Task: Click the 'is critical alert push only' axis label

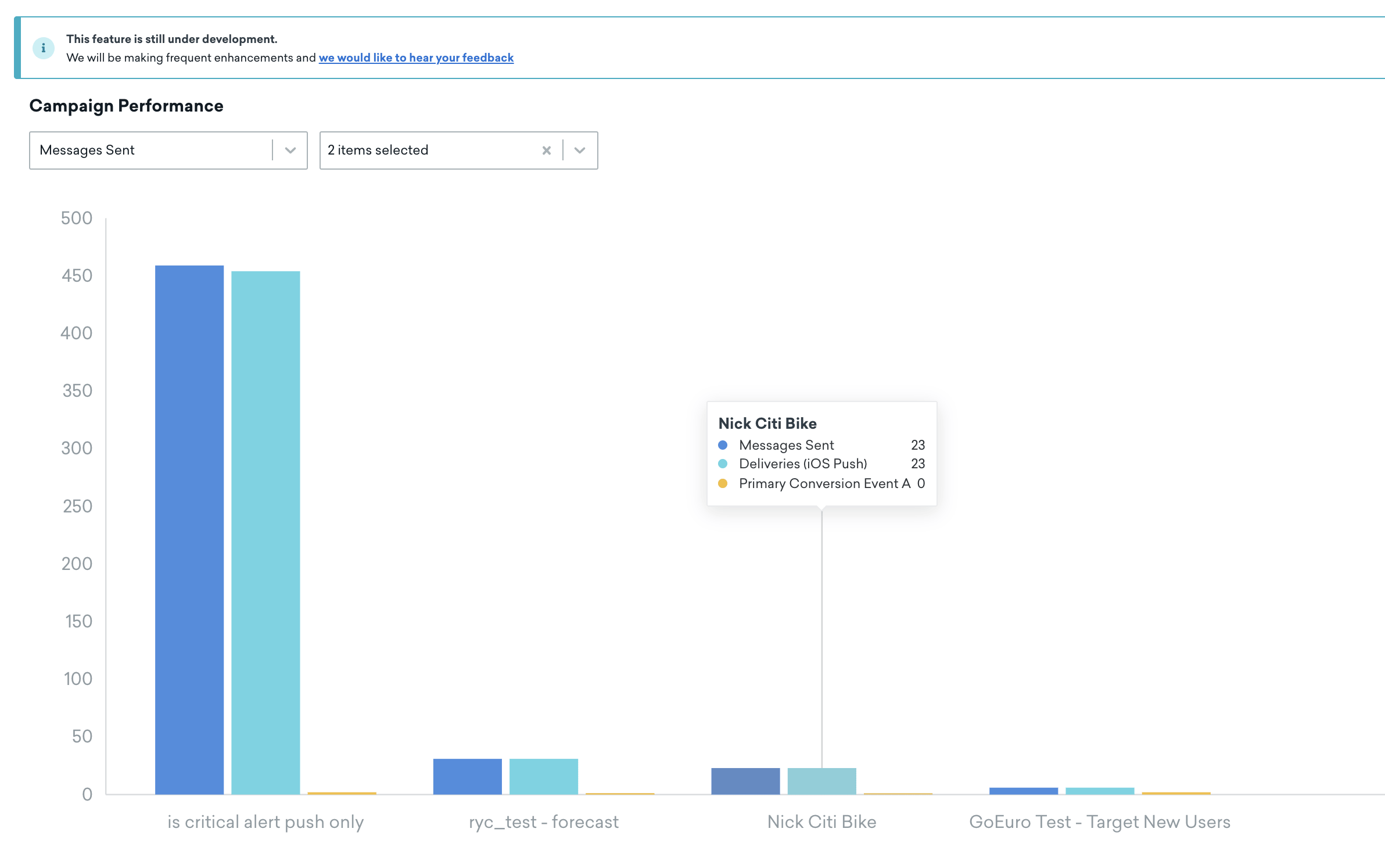Action: click(x=265, y=822)
